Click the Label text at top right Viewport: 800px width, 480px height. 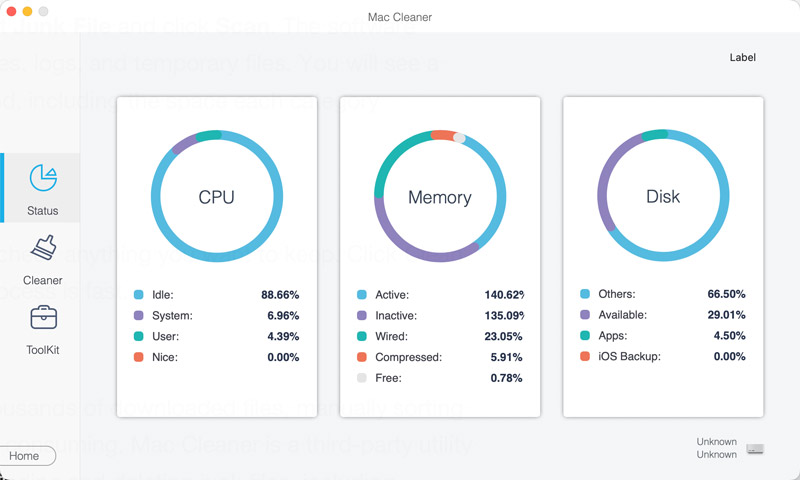742,57
